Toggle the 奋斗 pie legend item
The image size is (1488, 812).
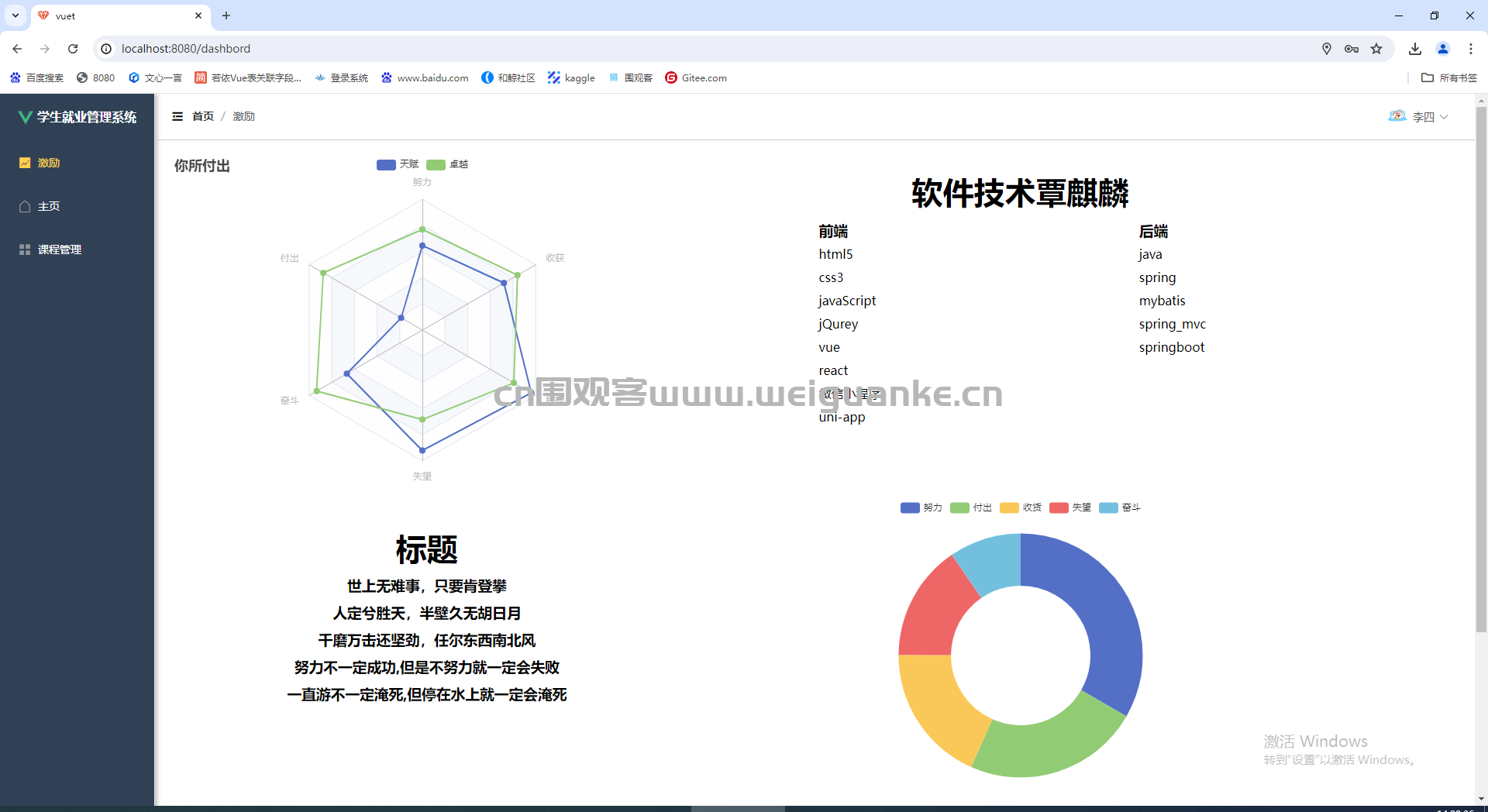tap(1120, 507)
